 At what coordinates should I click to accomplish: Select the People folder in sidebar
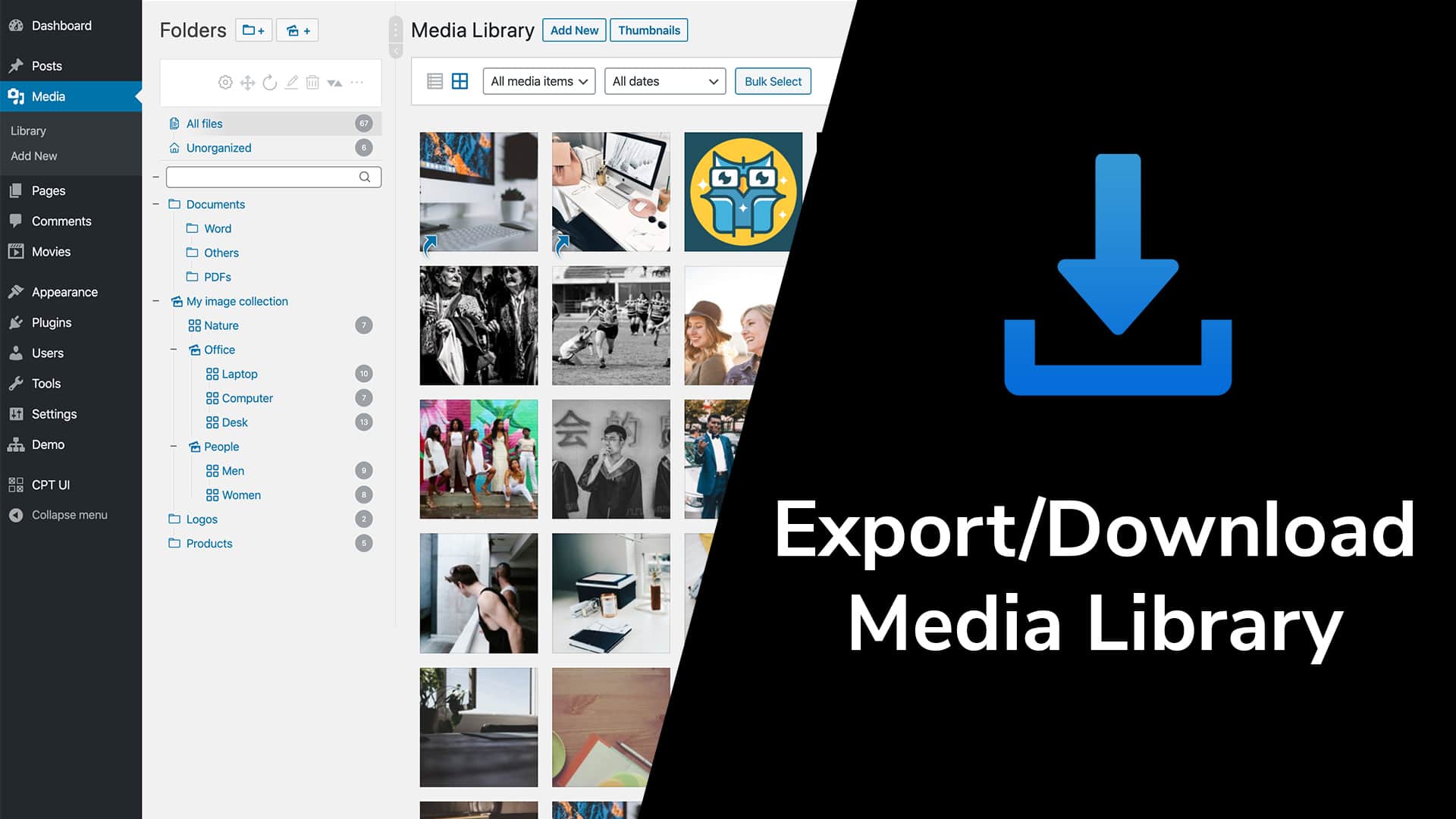(222, 446)
